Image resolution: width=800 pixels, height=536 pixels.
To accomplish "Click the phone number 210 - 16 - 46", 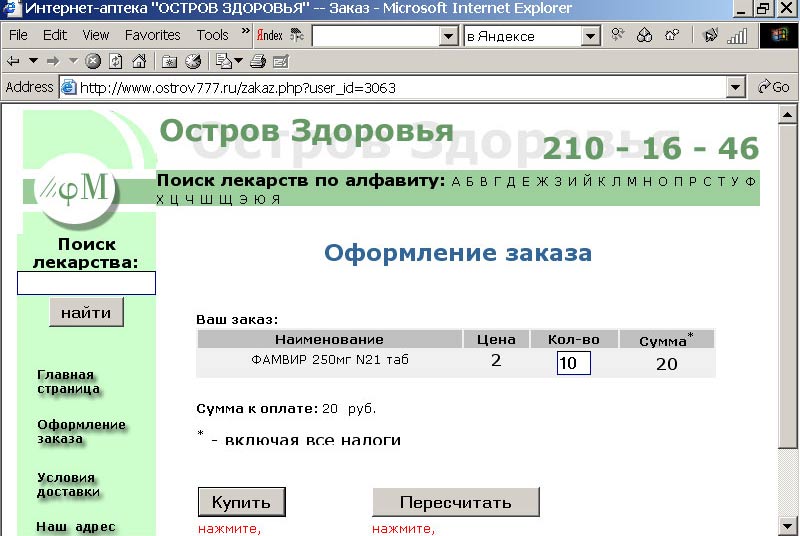I will point(651,148).
